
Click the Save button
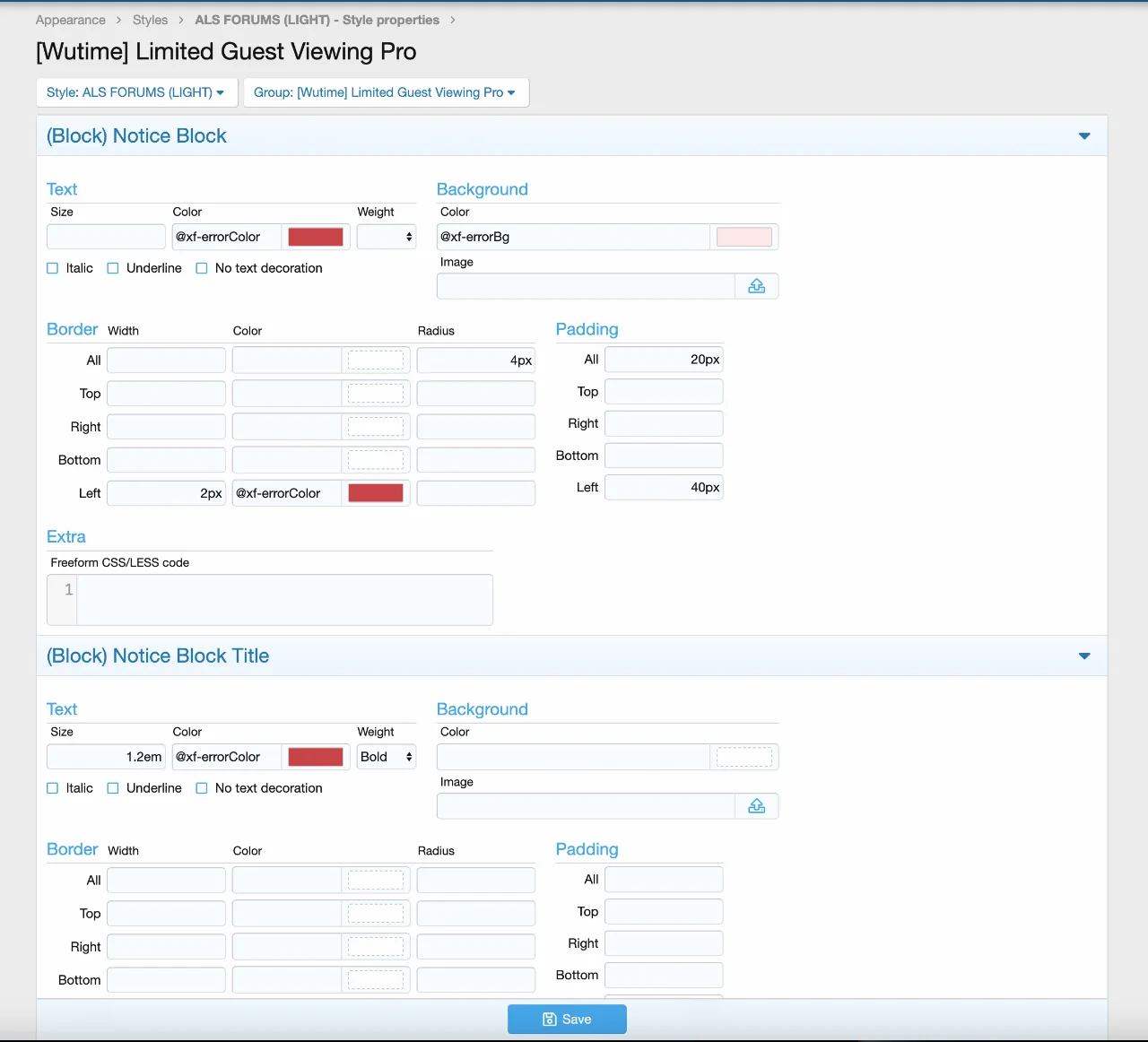pos(567,1020)
